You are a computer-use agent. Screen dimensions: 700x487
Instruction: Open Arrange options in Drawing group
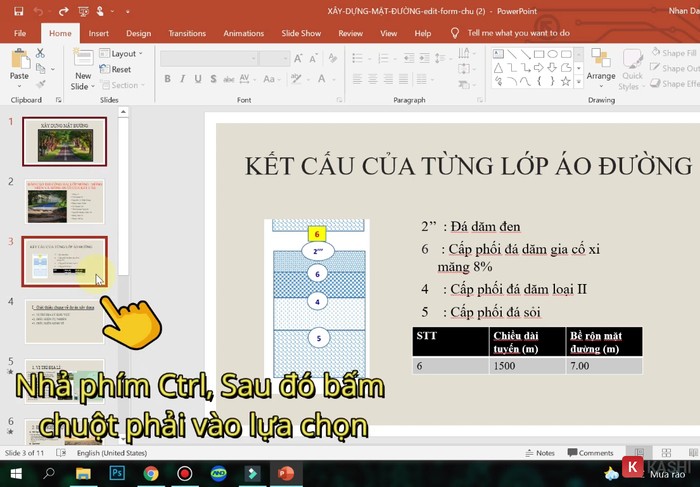coord(600,68)
